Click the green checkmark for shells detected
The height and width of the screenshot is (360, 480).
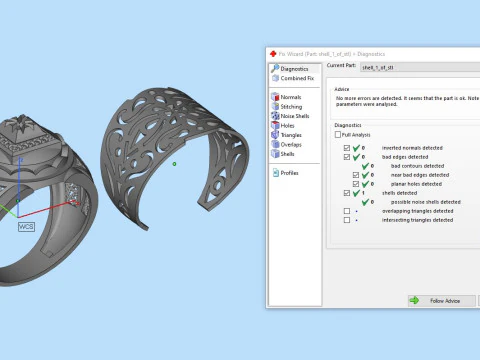click(x=356, y=193)
